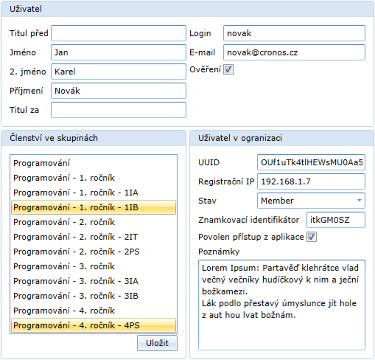Select the first list item Programování

coord(93,163)
